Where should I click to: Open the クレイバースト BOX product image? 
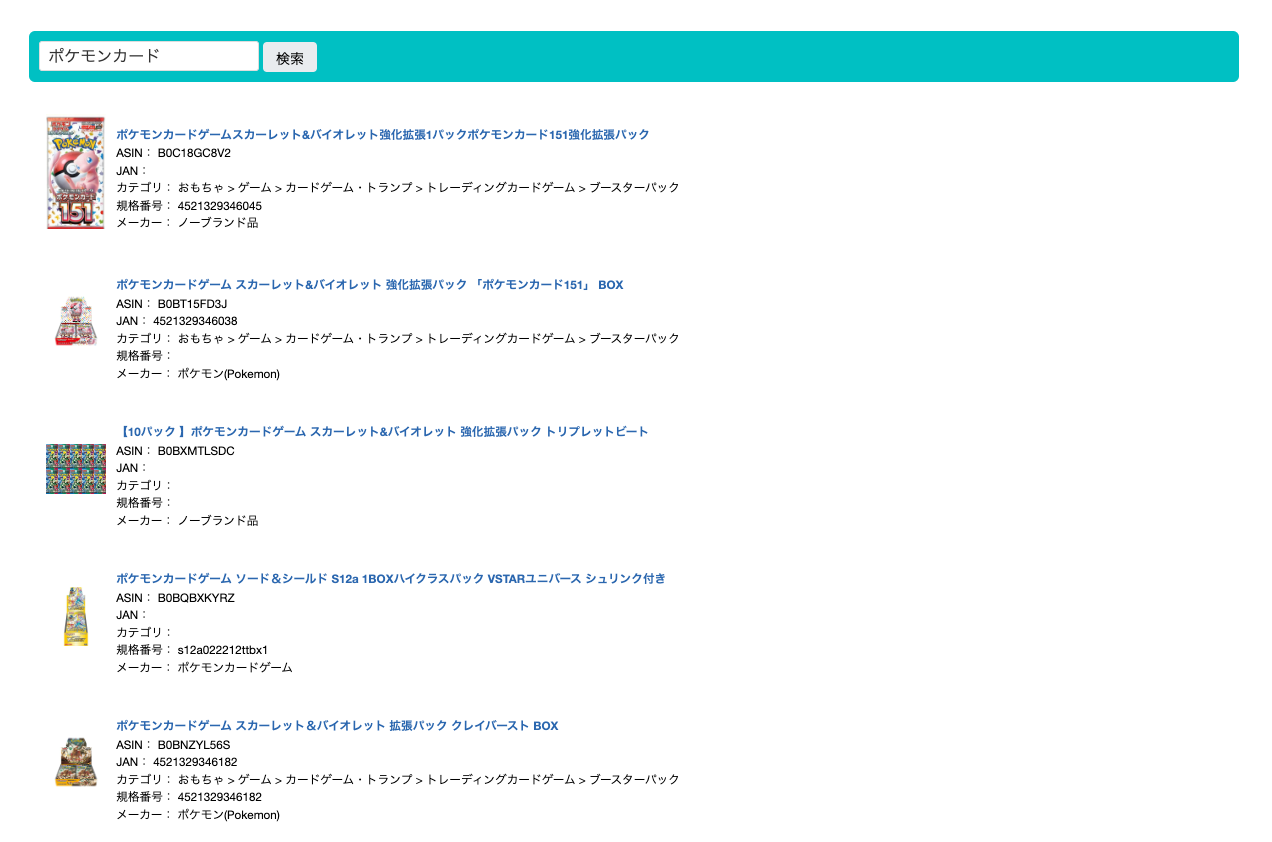click(x=75, y=762)
